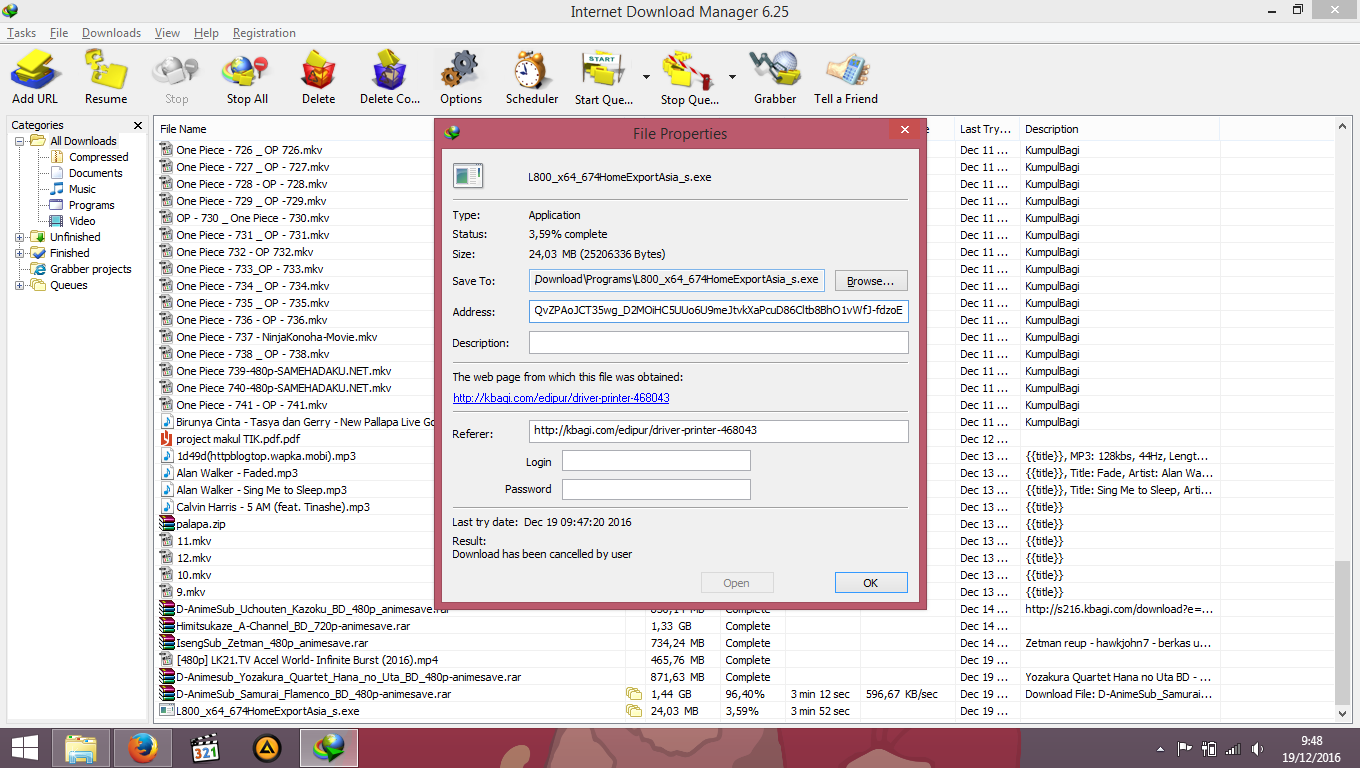Click the File Name column header

pyautogui.click(x=183, y=129)
